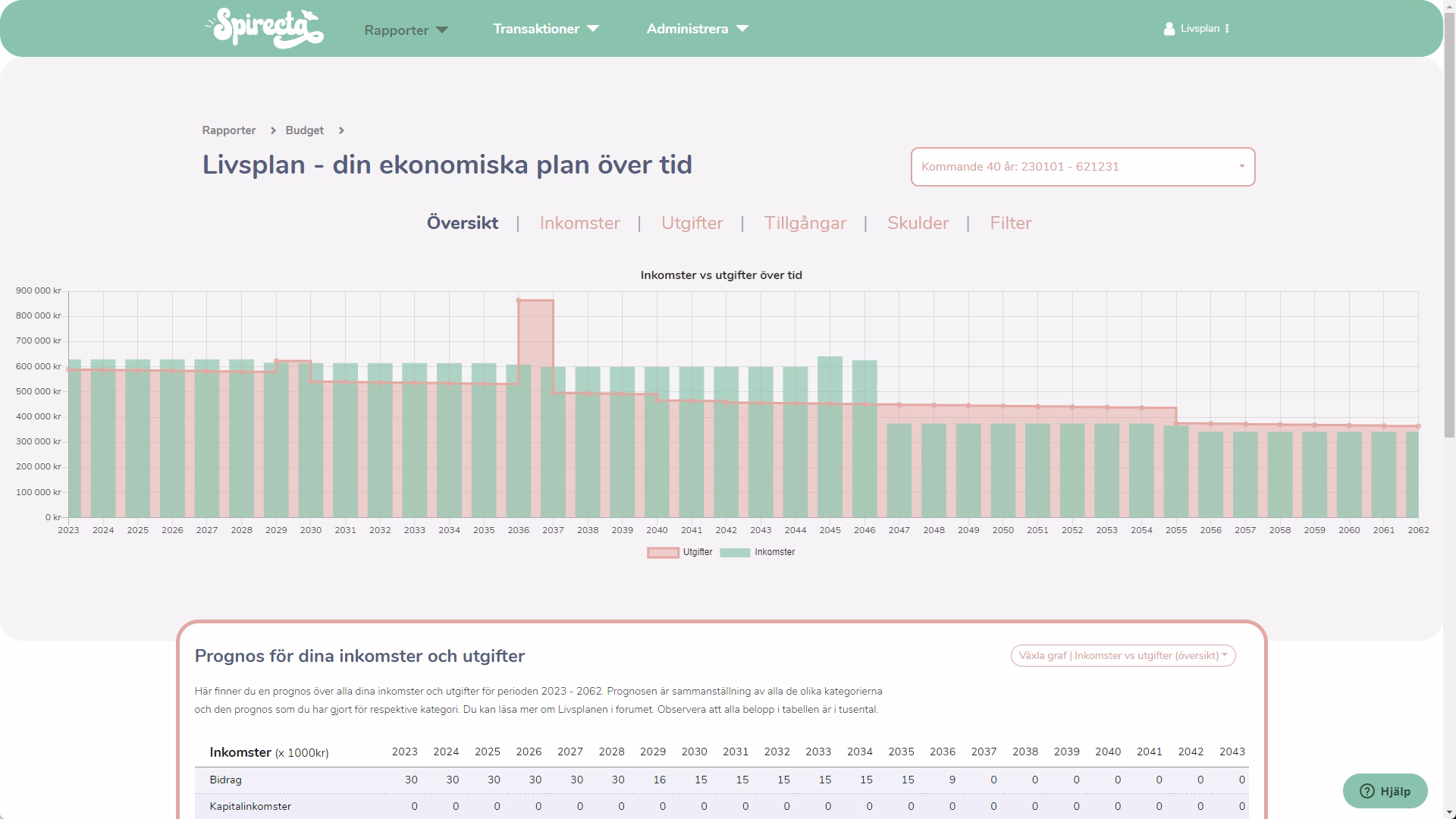Open the Skulder tab
Viewport: 1456px width, 819px height.
[x=918, y=223]
